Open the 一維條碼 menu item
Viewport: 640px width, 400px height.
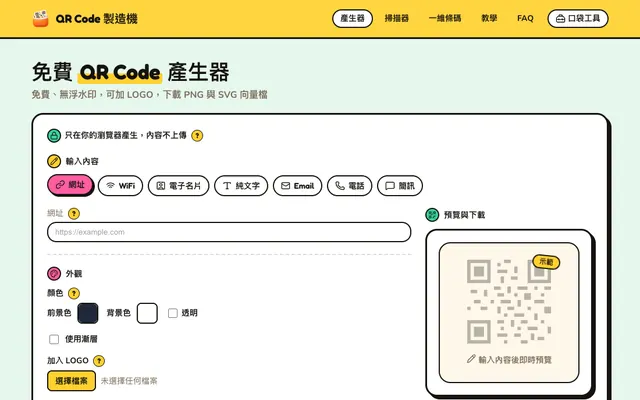pos(445,18)
